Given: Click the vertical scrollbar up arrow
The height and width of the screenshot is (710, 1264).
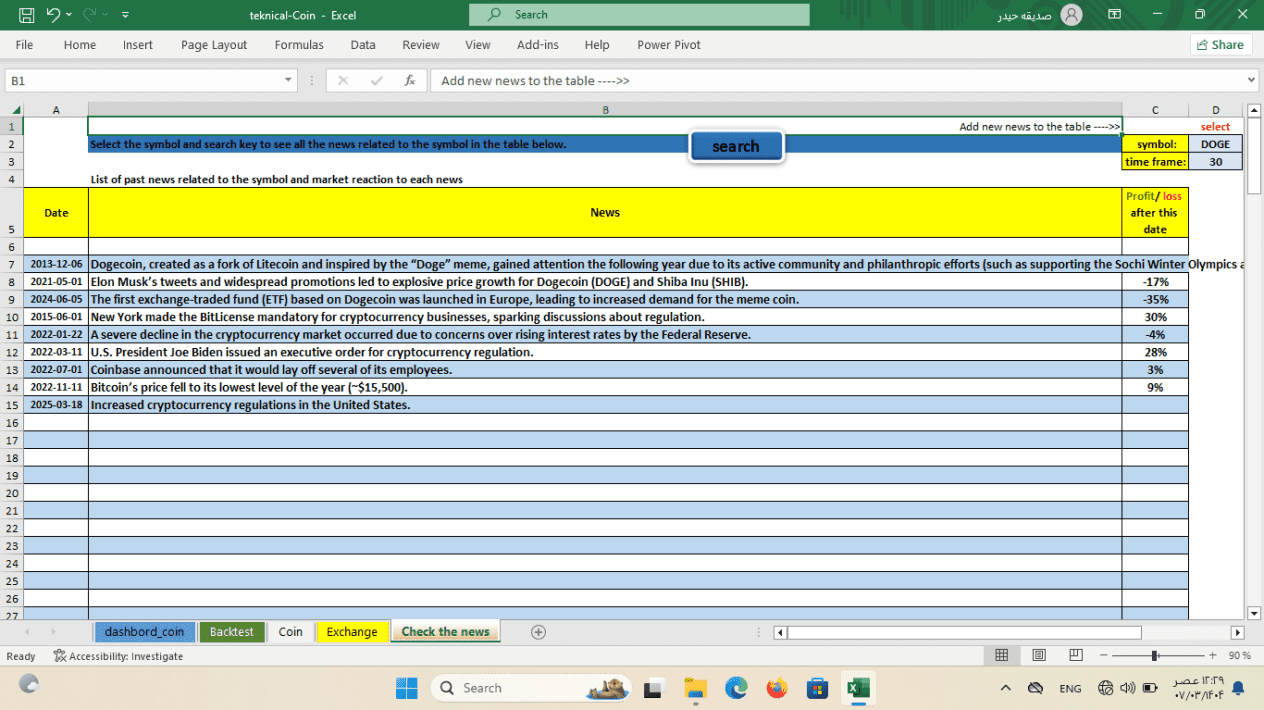Looking at the screenshot, I should [1254, 109].
